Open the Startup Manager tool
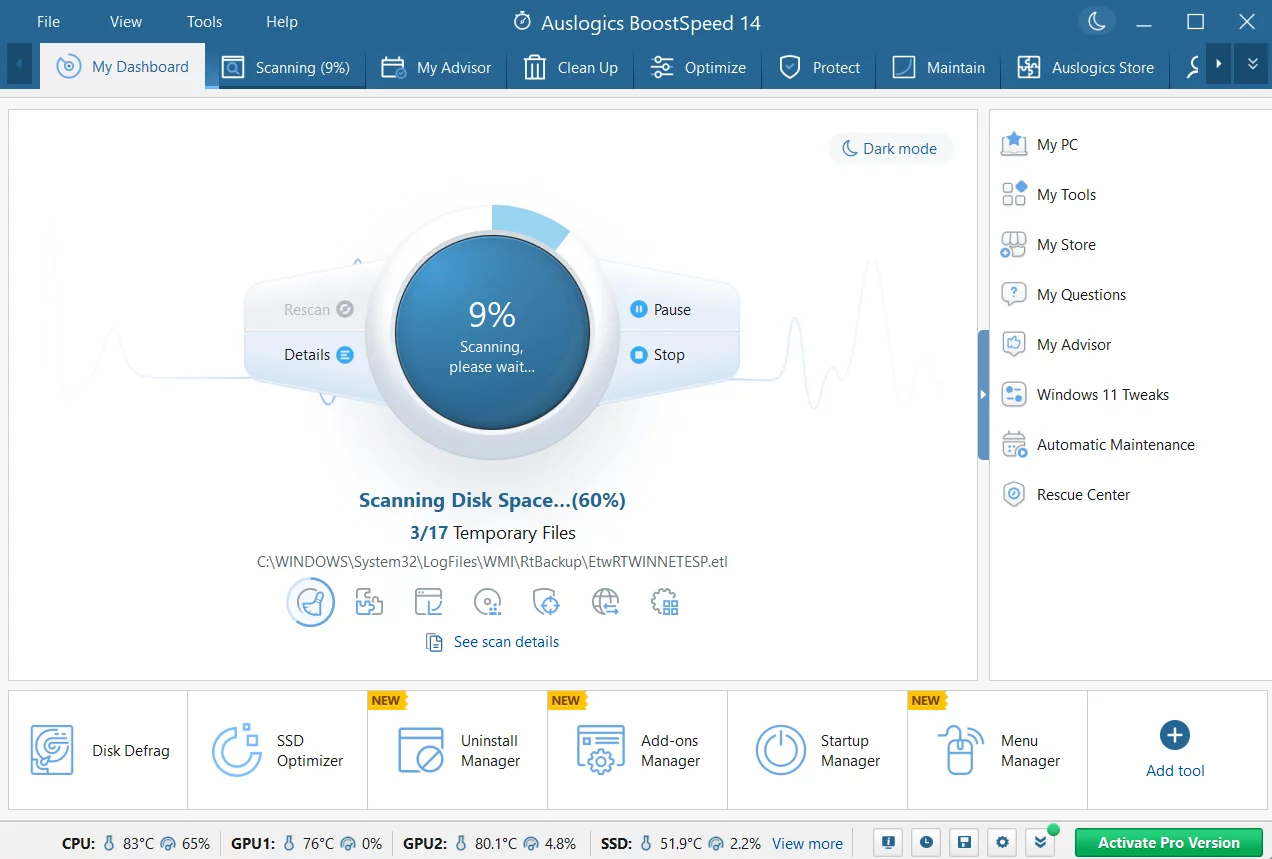This screenshot has width=1272, height=859. pyautogui.click(x=817, y=751)
